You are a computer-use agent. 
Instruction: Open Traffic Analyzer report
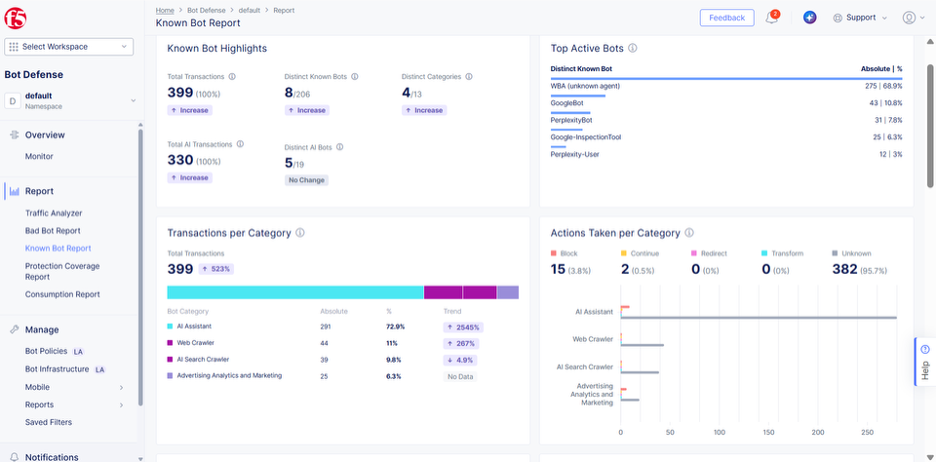pos(54,213)
